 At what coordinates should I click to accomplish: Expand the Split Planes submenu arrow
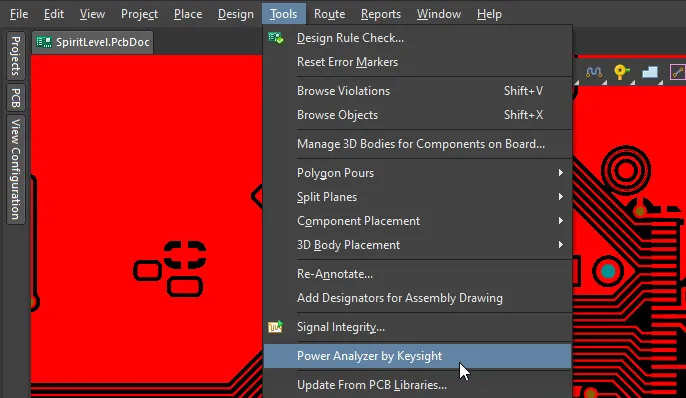click(x=560, y=197)
